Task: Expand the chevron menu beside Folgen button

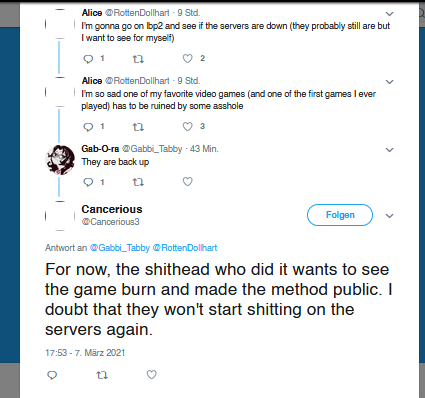Action: pyautogui.click(x=389, y=216)
